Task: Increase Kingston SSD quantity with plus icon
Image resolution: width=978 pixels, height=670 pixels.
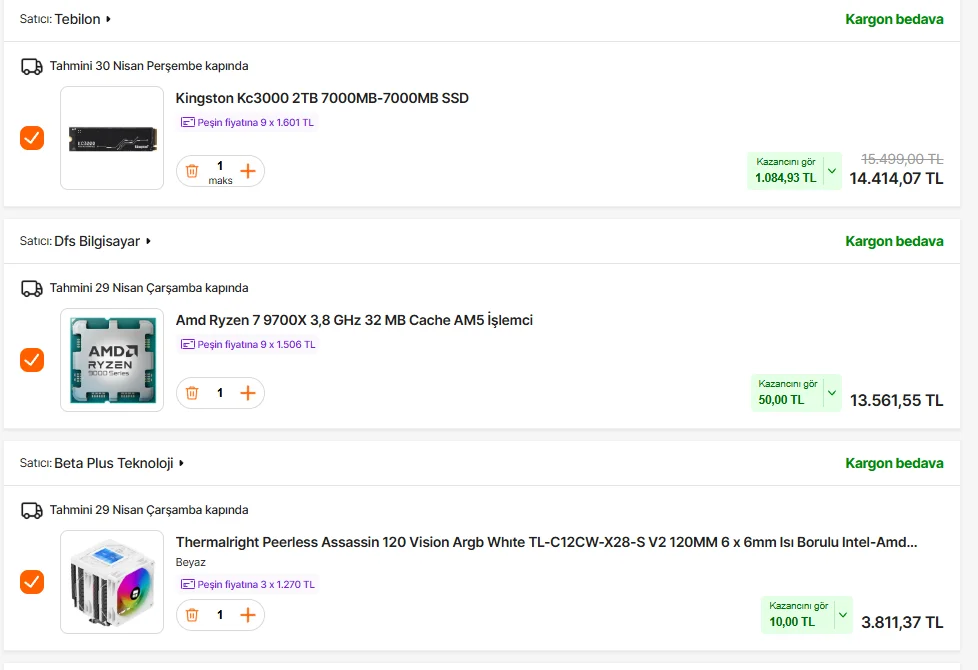Action: [x=248, y=171]
